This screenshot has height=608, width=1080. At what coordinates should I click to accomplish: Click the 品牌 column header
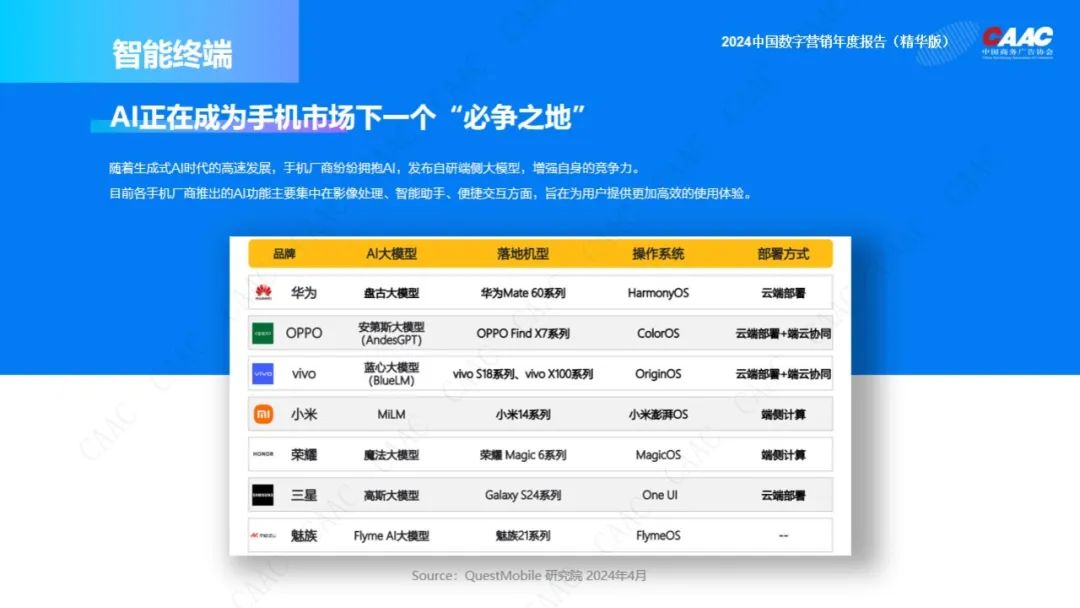point(284,254)
